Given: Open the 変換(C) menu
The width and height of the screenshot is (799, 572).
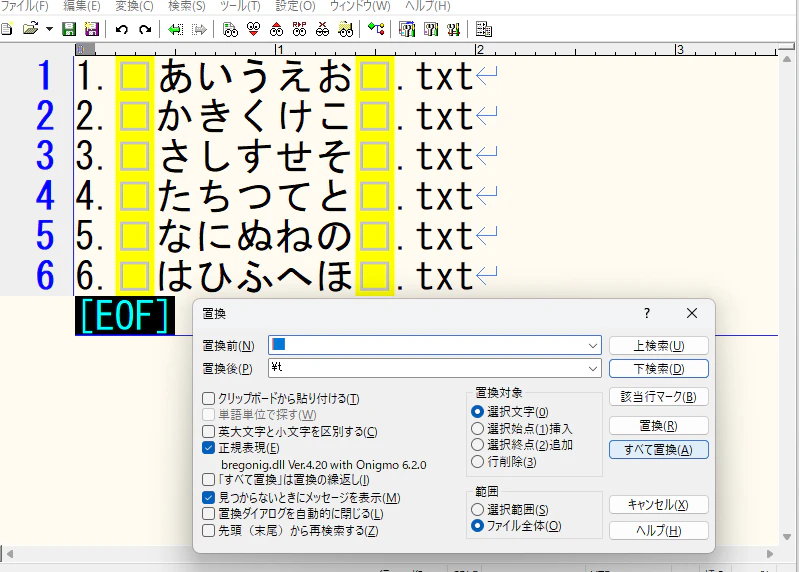Looking at the screenshot, I should (135, 6).
